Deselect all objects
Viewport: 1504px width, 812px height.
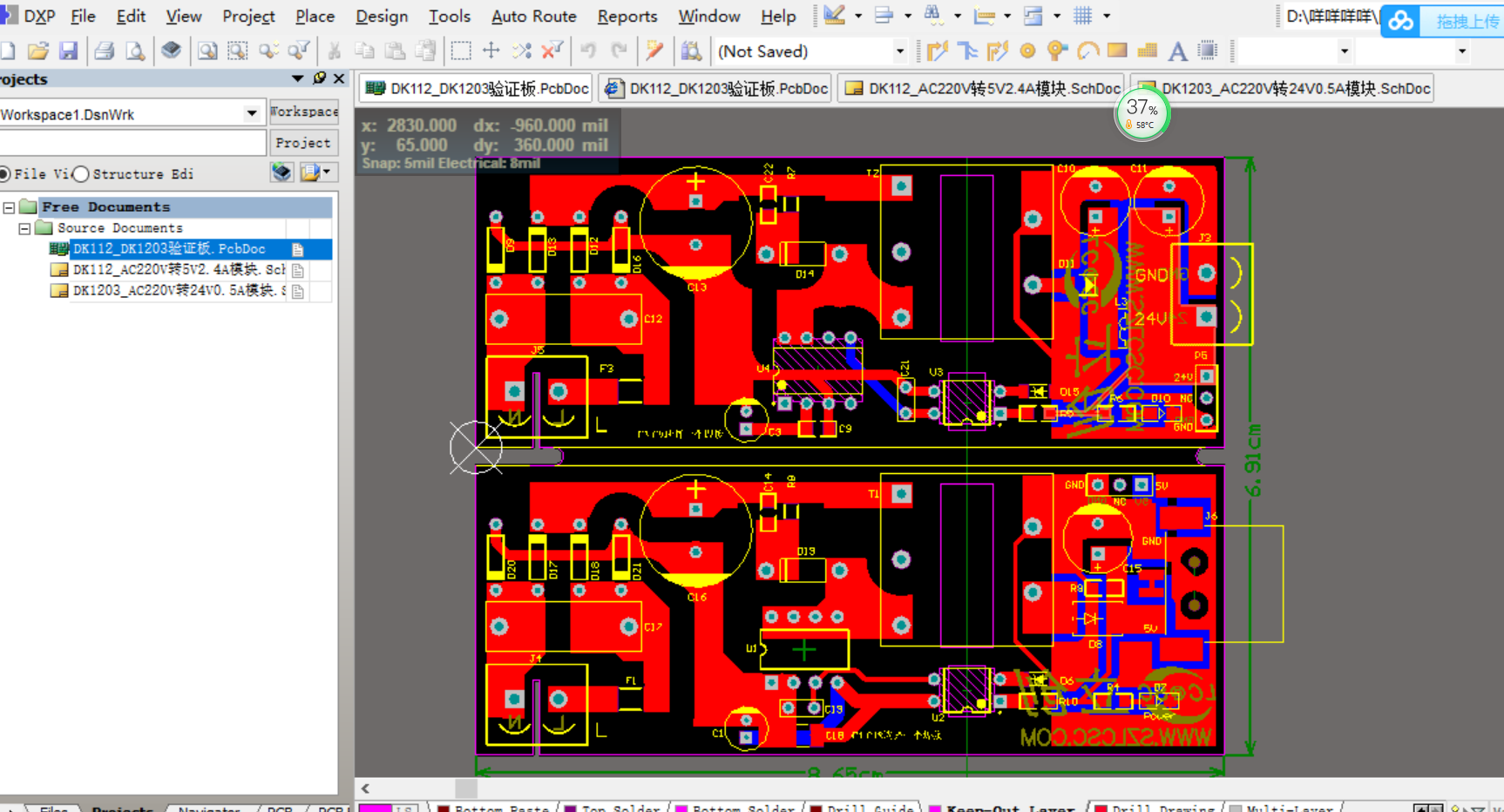point(522,51)
